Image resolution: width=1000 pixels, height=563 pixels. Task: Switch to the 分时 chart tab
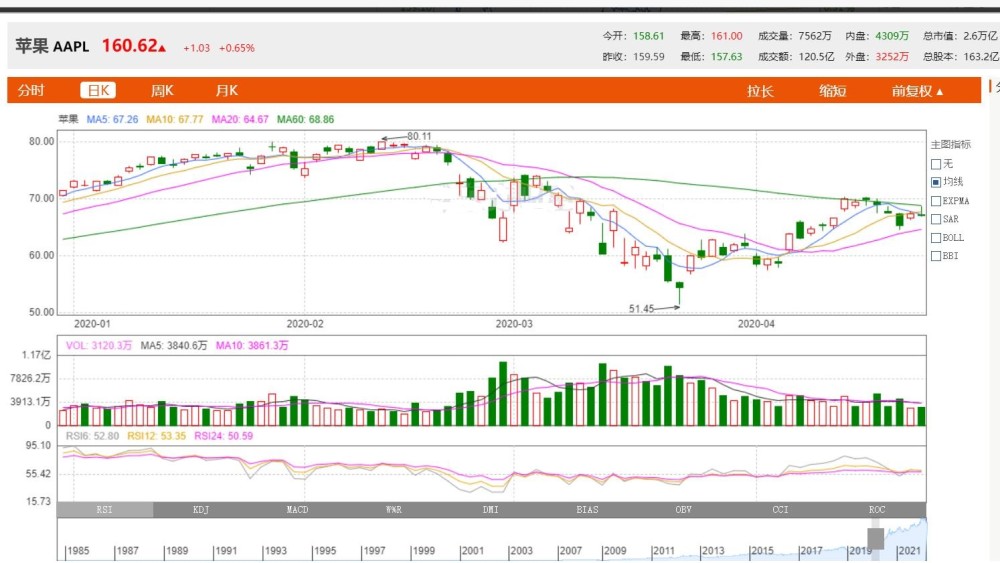tap(31, 91)
